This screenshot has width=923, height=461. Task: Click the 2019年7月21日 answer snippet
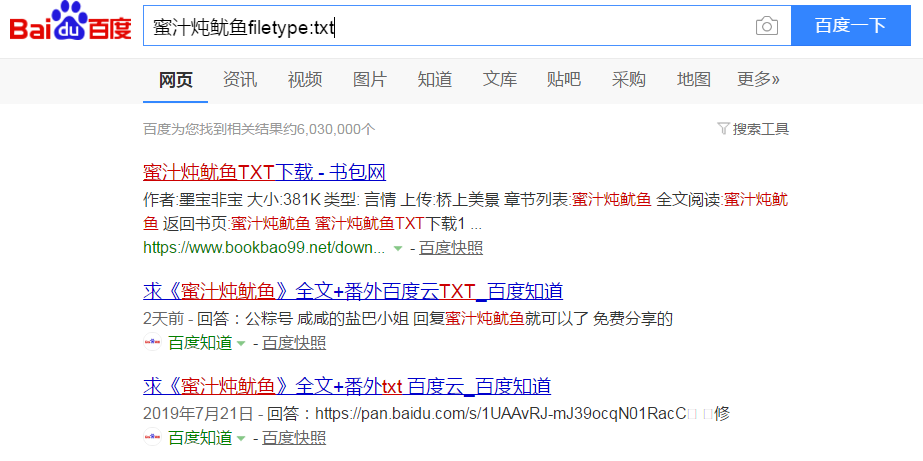tap(436, 413)
